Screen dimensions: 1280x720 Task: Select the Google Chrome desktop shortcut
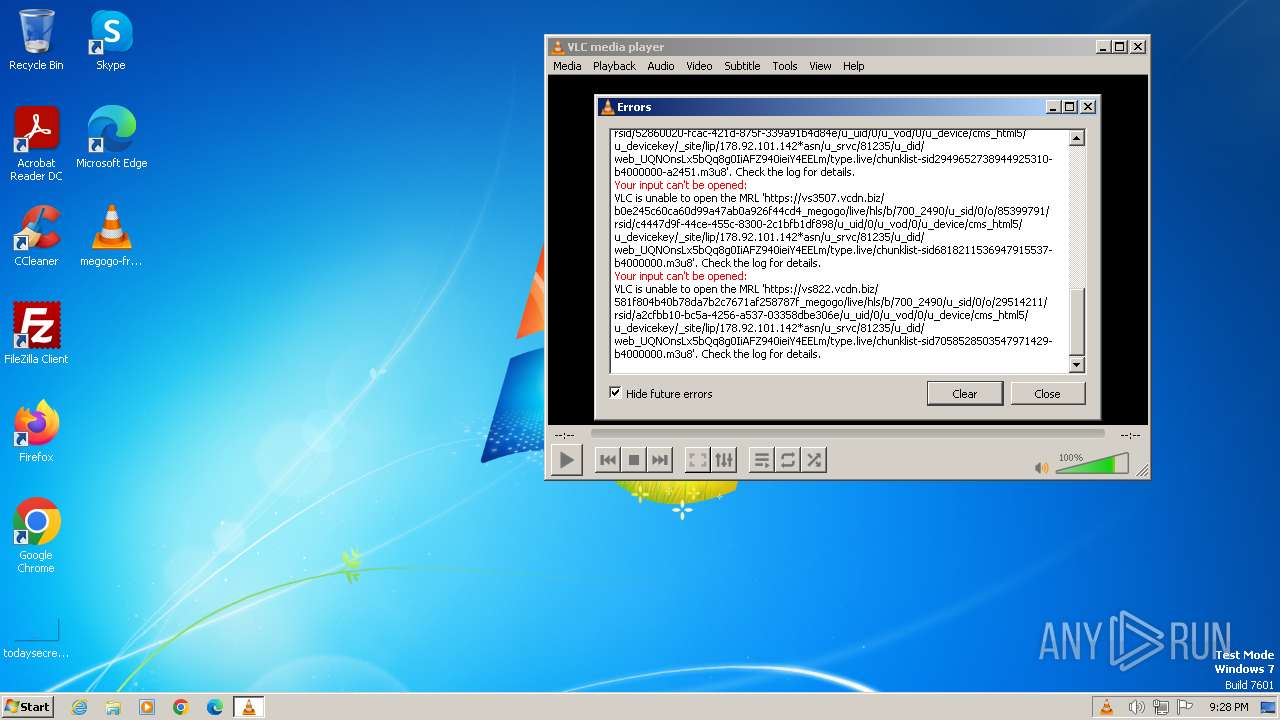point(36,537)
